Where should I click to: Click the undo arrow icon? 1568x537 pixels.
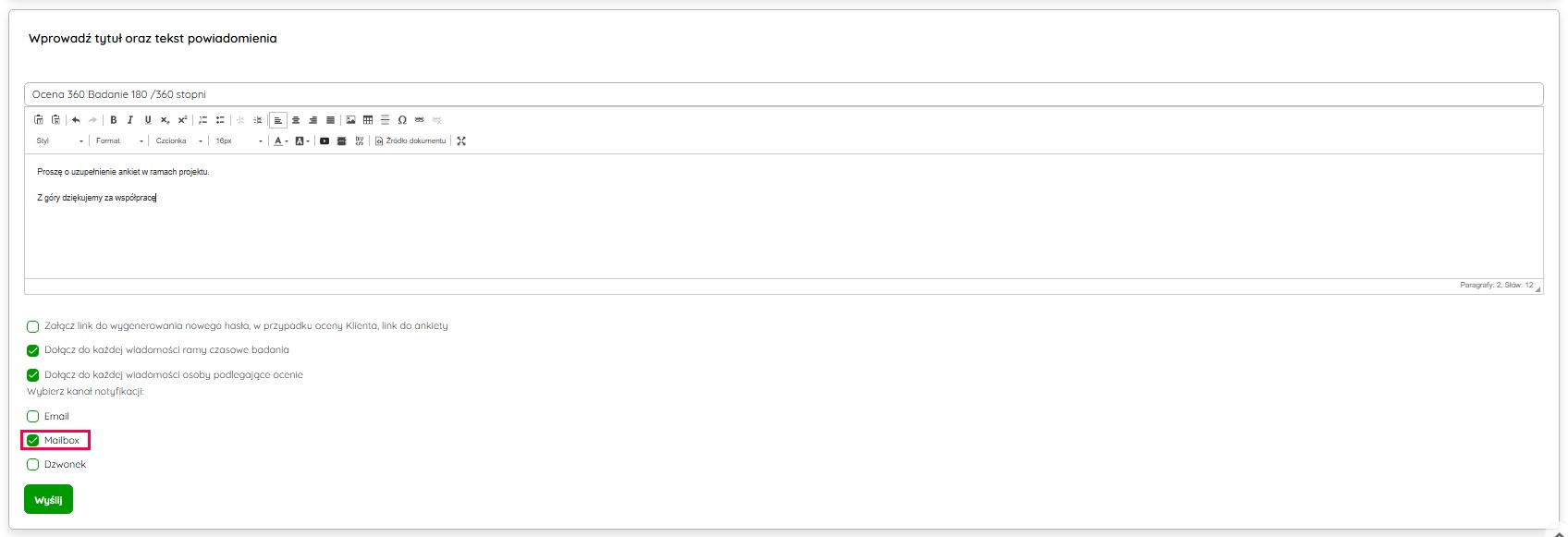(x=76, y=120)
